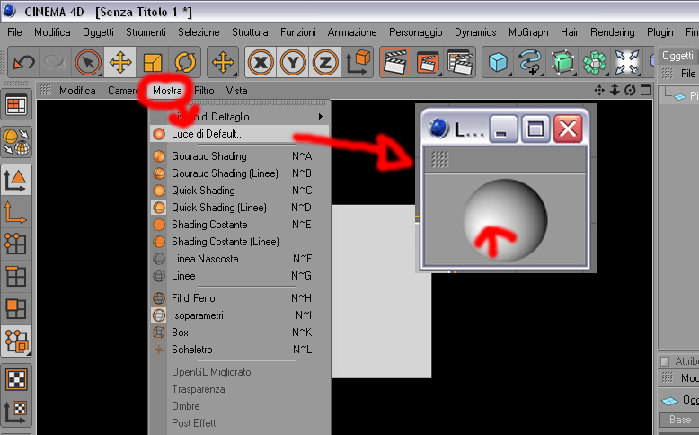Open the cube primitive object palette
The width and height of the screenshot is (699, 435).
[x=498, y=62]
